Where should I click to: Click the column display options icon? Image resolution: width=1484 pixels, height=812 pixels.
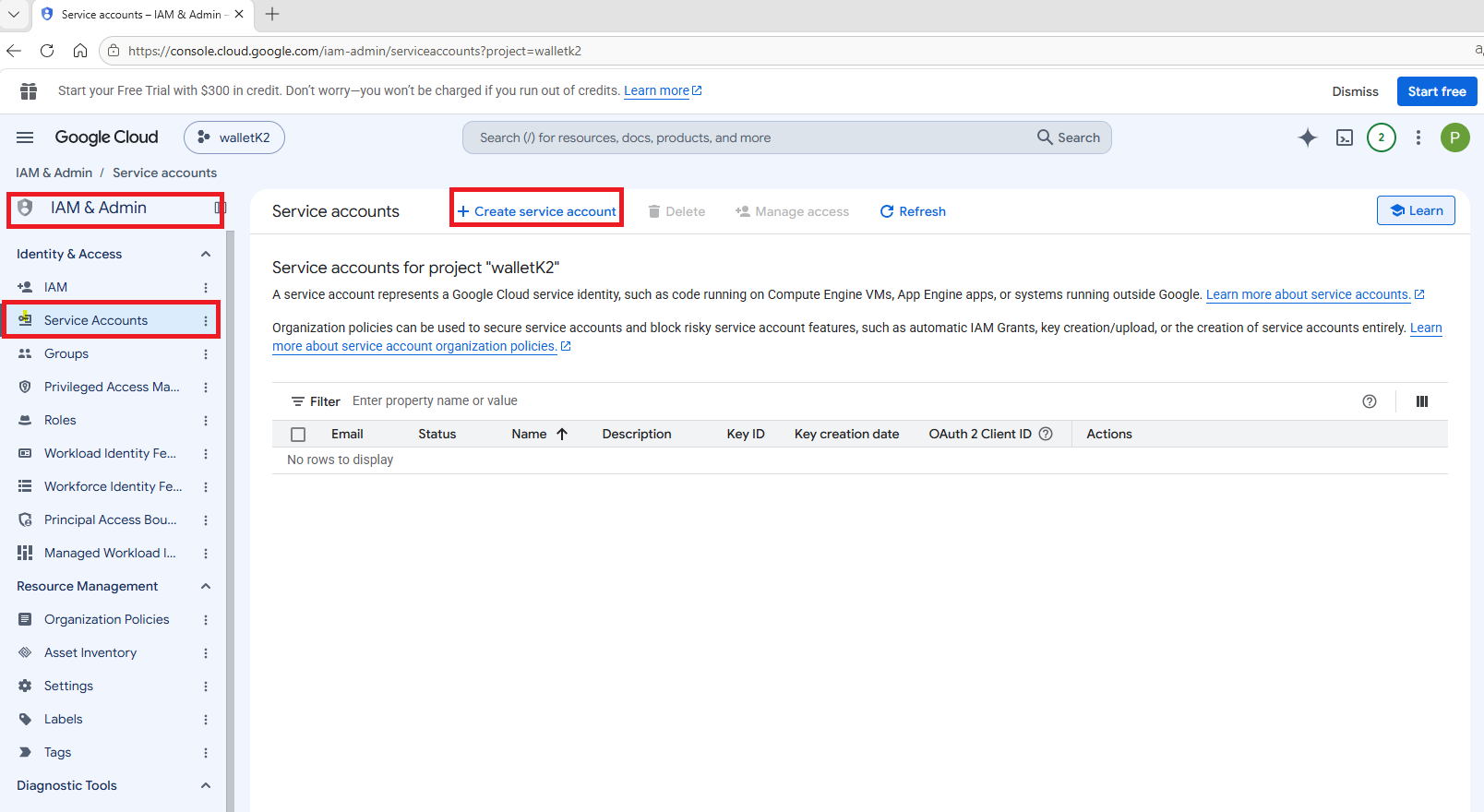pyautogui.click(x=1422, y=401)
